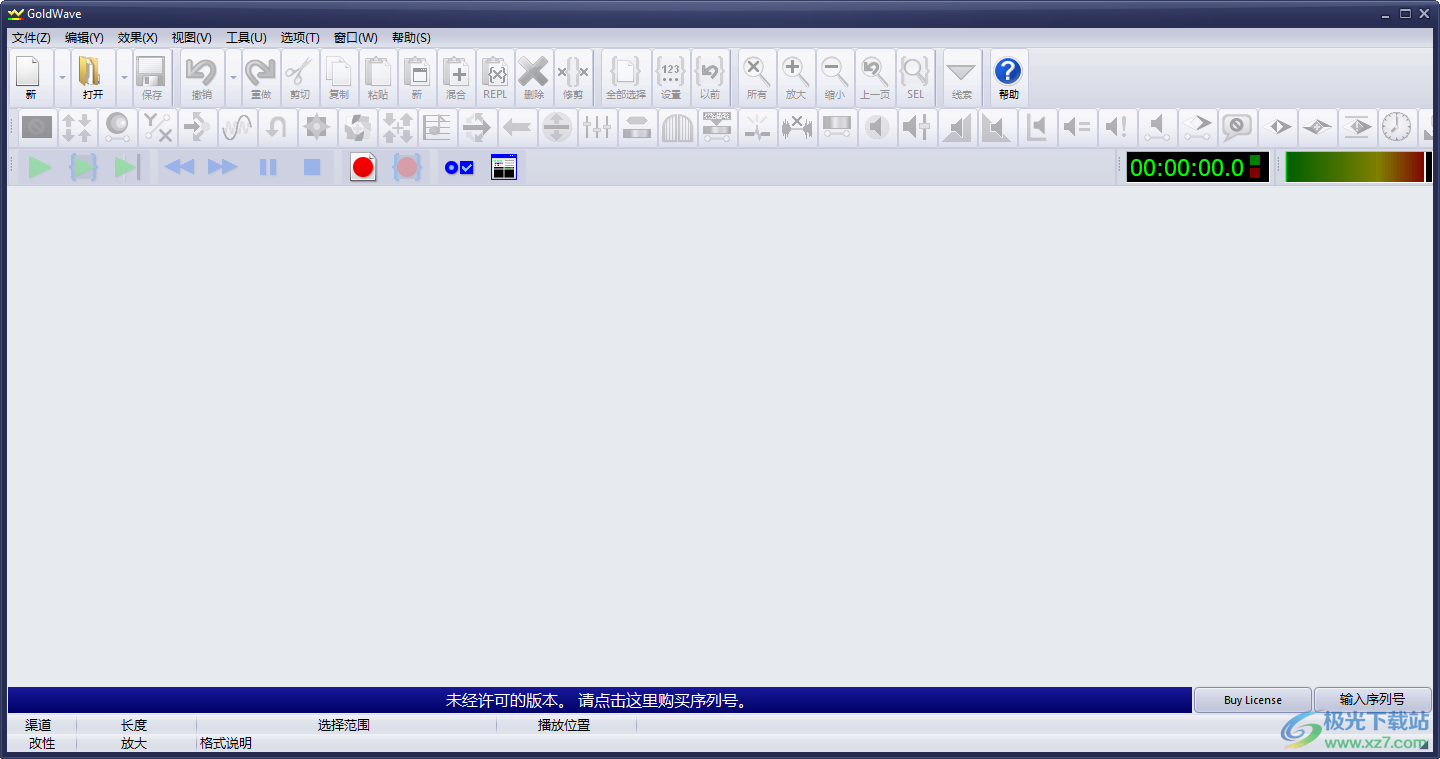Click the mute speaker effect icon
1440x759 pixels.
click(877, 128)
